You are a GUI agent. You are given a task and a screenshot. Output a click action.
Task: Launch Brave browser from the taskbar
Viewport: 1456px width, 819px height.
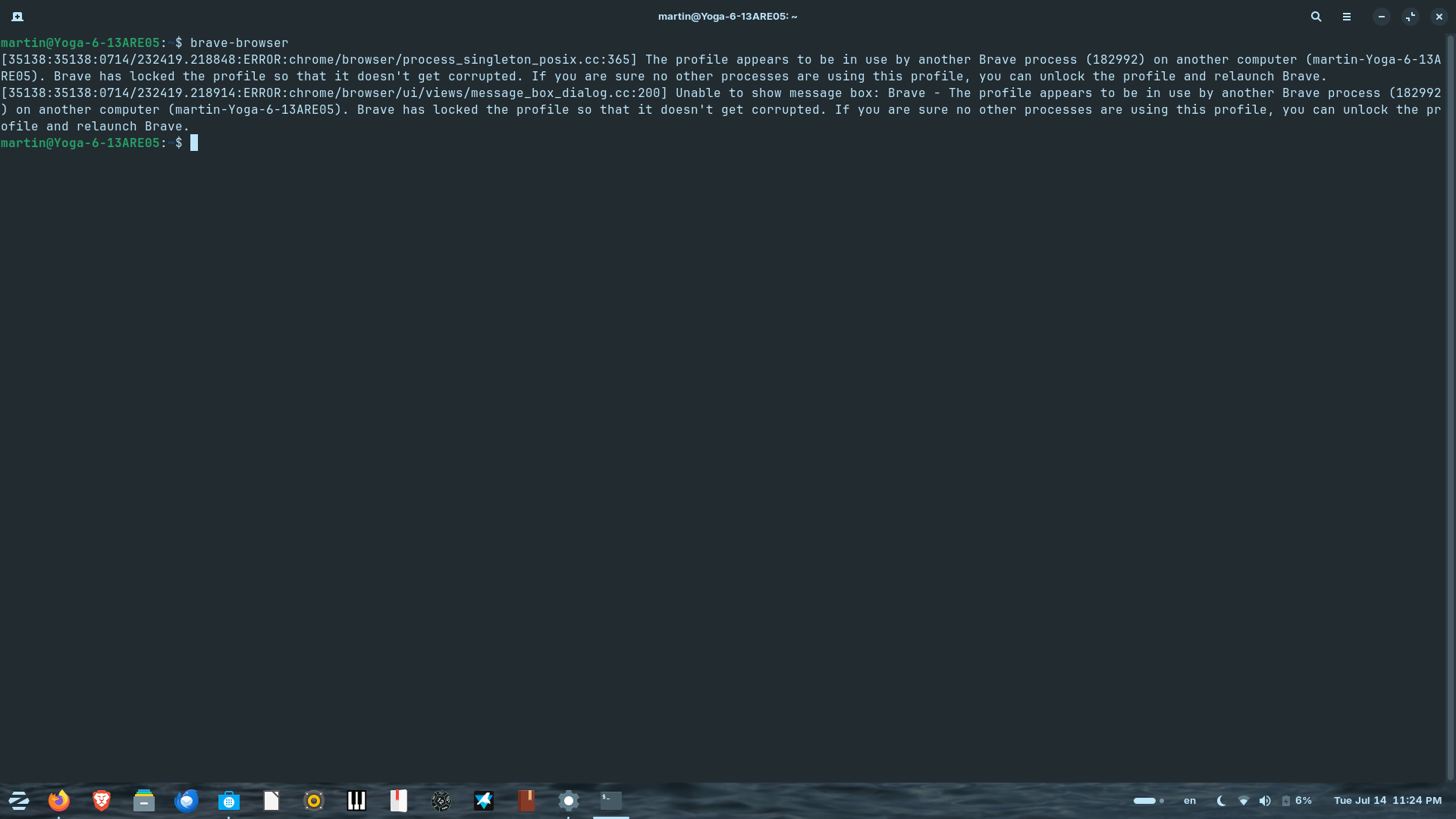pyautogui.click(x=102, y=800)
